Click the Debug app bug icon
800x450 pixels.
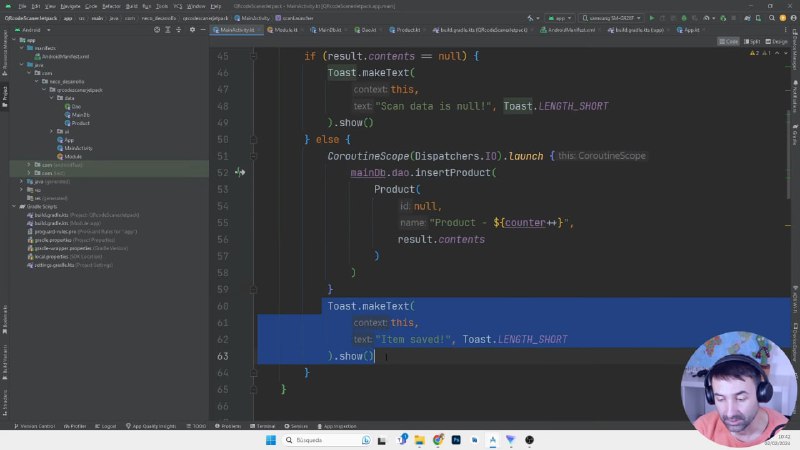[x=684, y=18]
